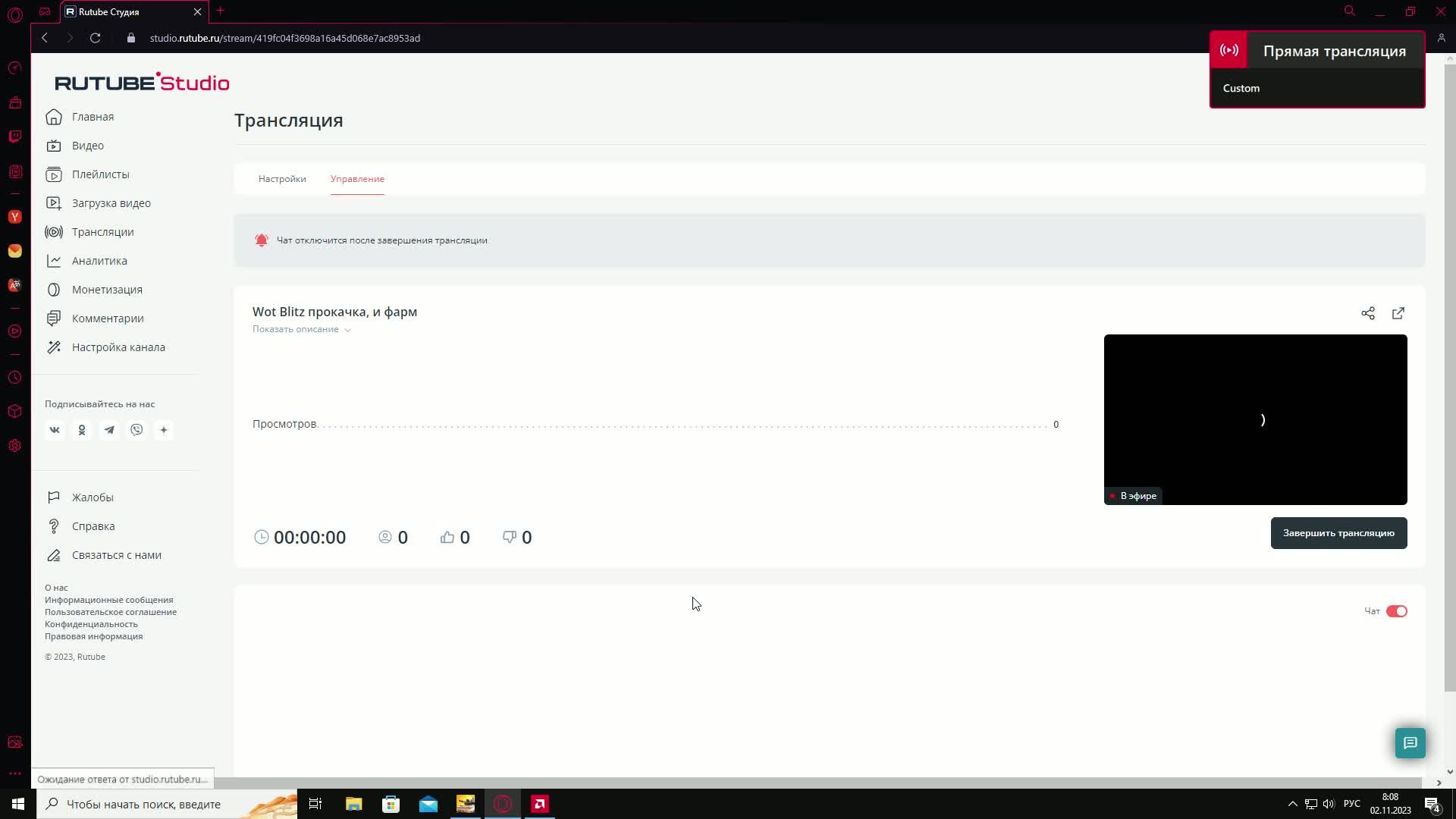Reload the page with refresh icon

(x=96, y=38)
